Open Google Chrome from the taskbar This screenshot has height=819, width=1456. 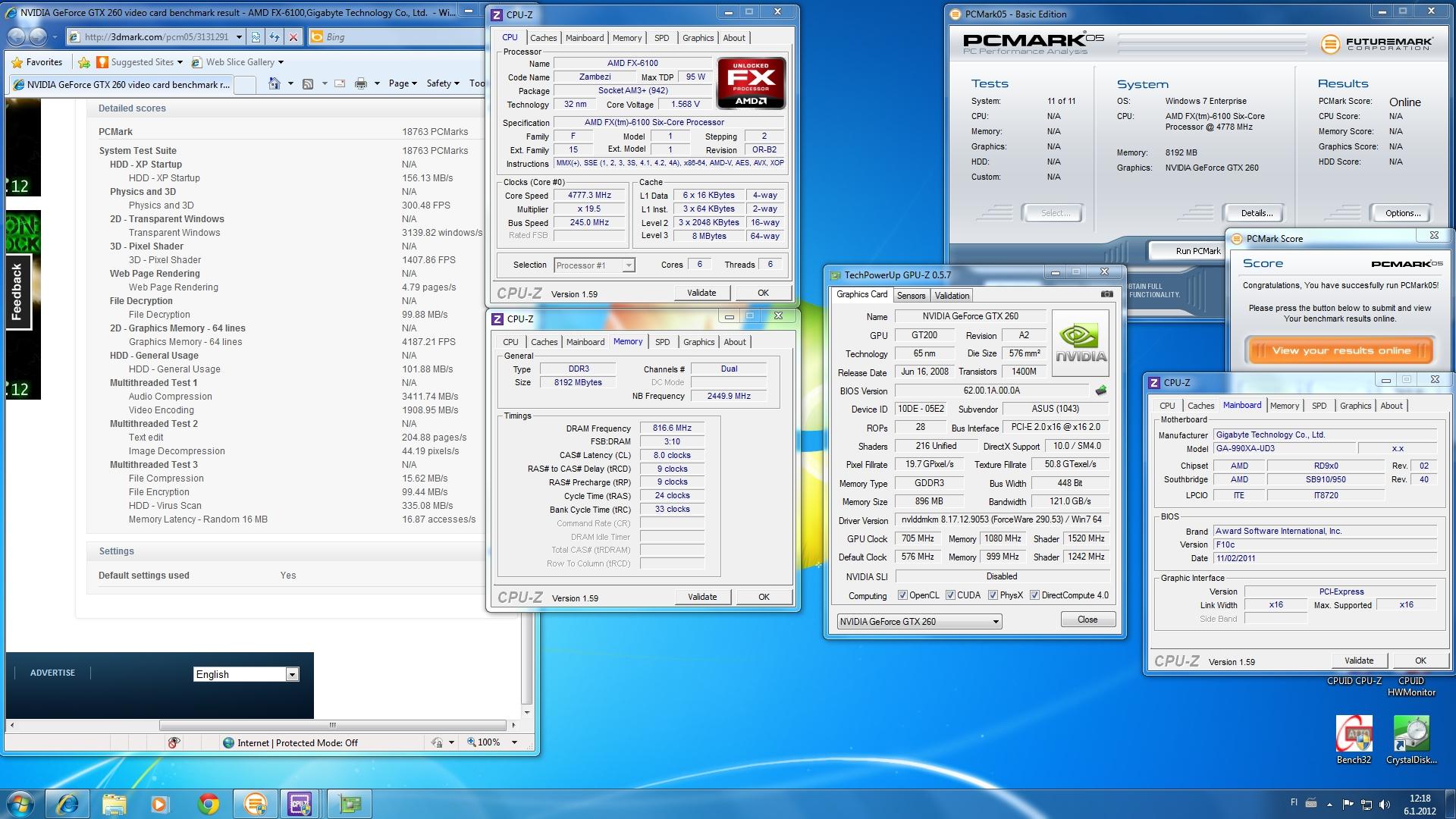208,804
